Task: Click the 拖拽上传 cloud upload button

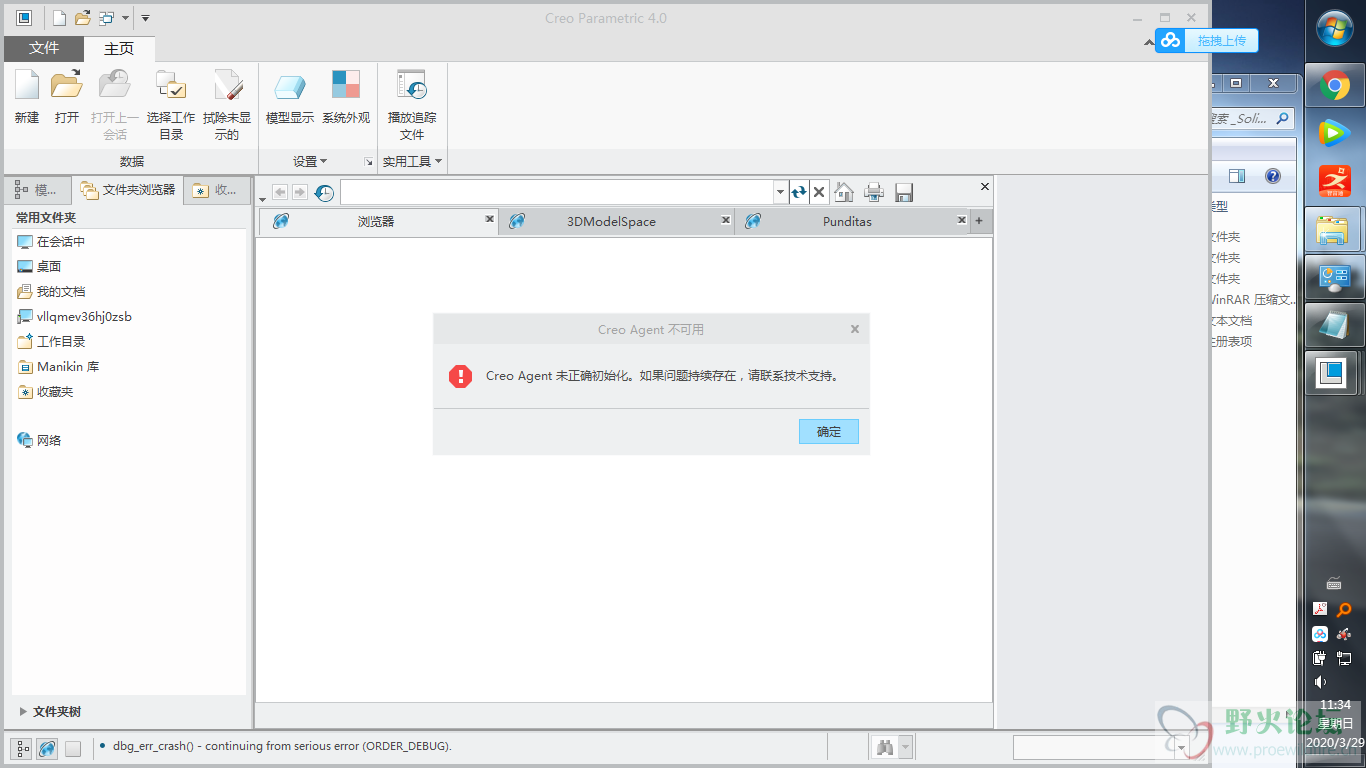Action: pyautogui.click(x=1207, y=40)
